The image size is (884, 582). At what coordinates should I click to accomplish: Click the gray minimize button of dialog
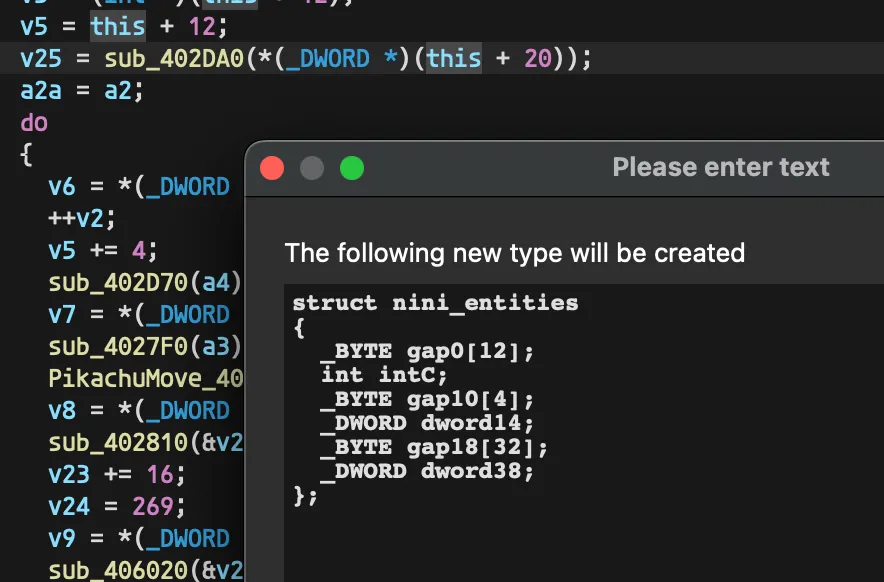312,168
